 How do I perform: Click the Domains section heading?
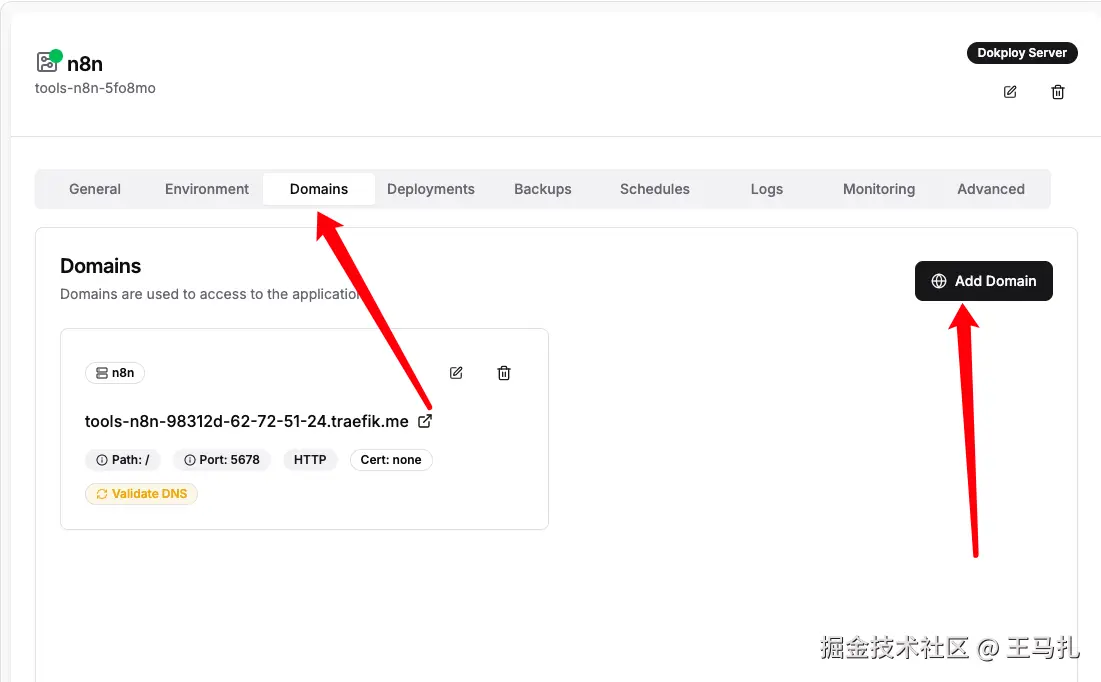100,265
